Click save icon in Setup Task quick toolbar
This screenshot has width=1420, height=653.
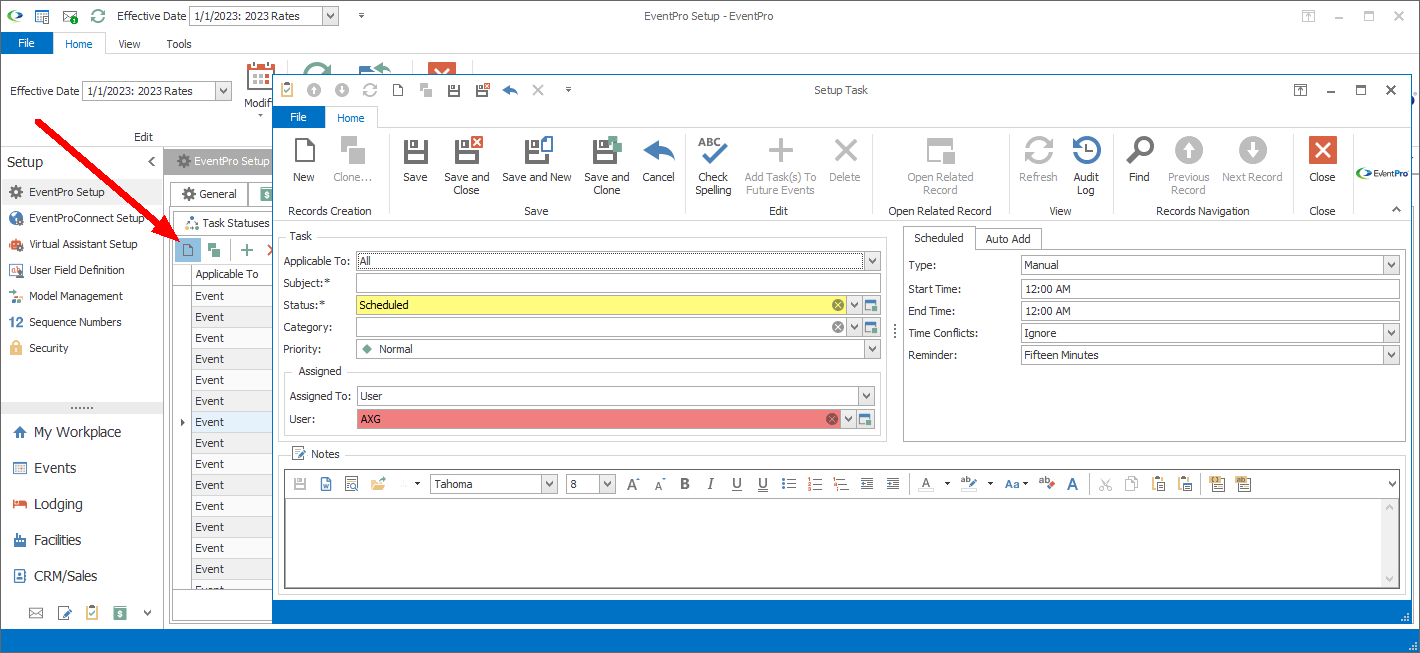click(x=454, y=90)
